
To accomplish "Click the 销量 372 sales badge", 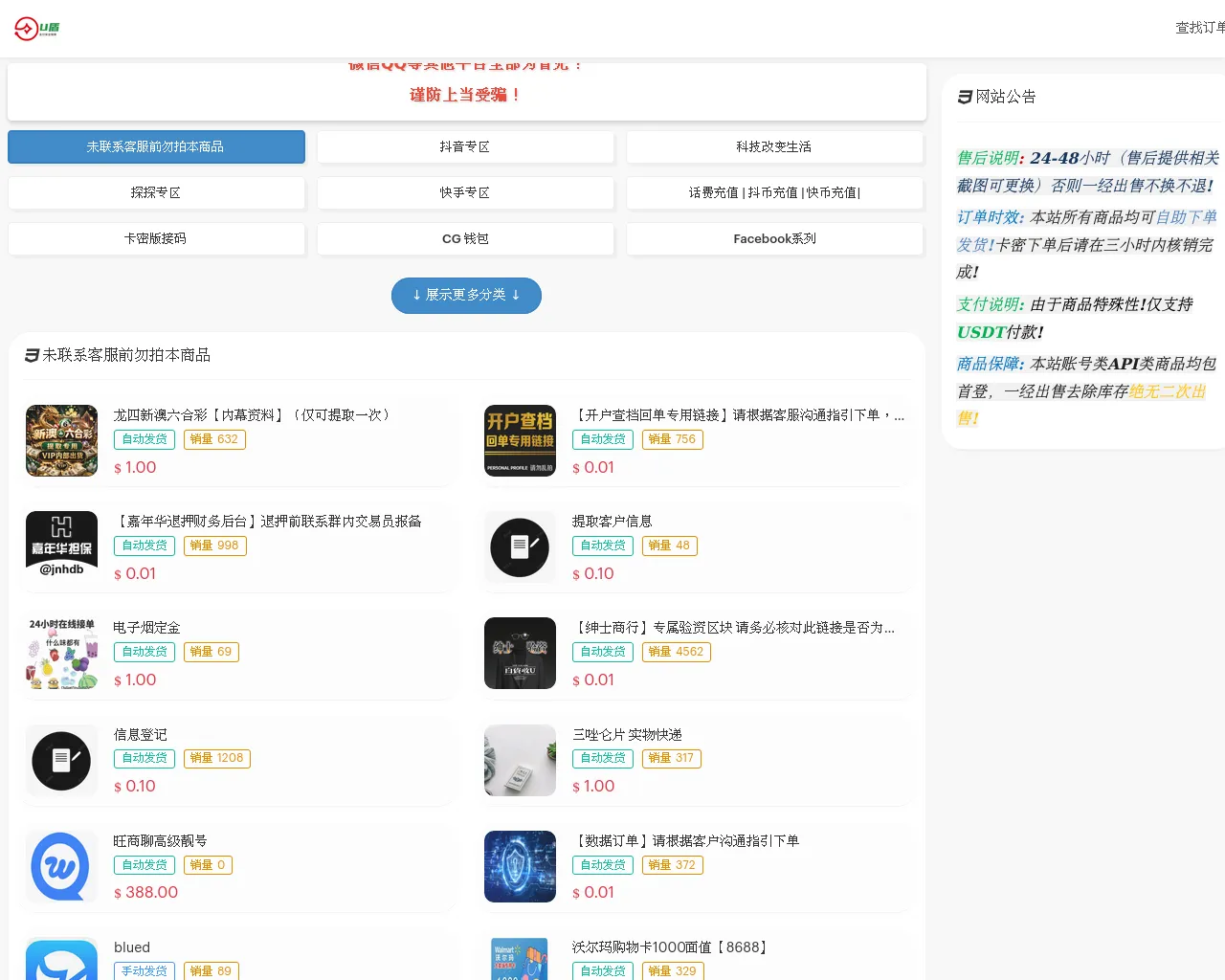I will pyautogui.click(x=673, y=864).
